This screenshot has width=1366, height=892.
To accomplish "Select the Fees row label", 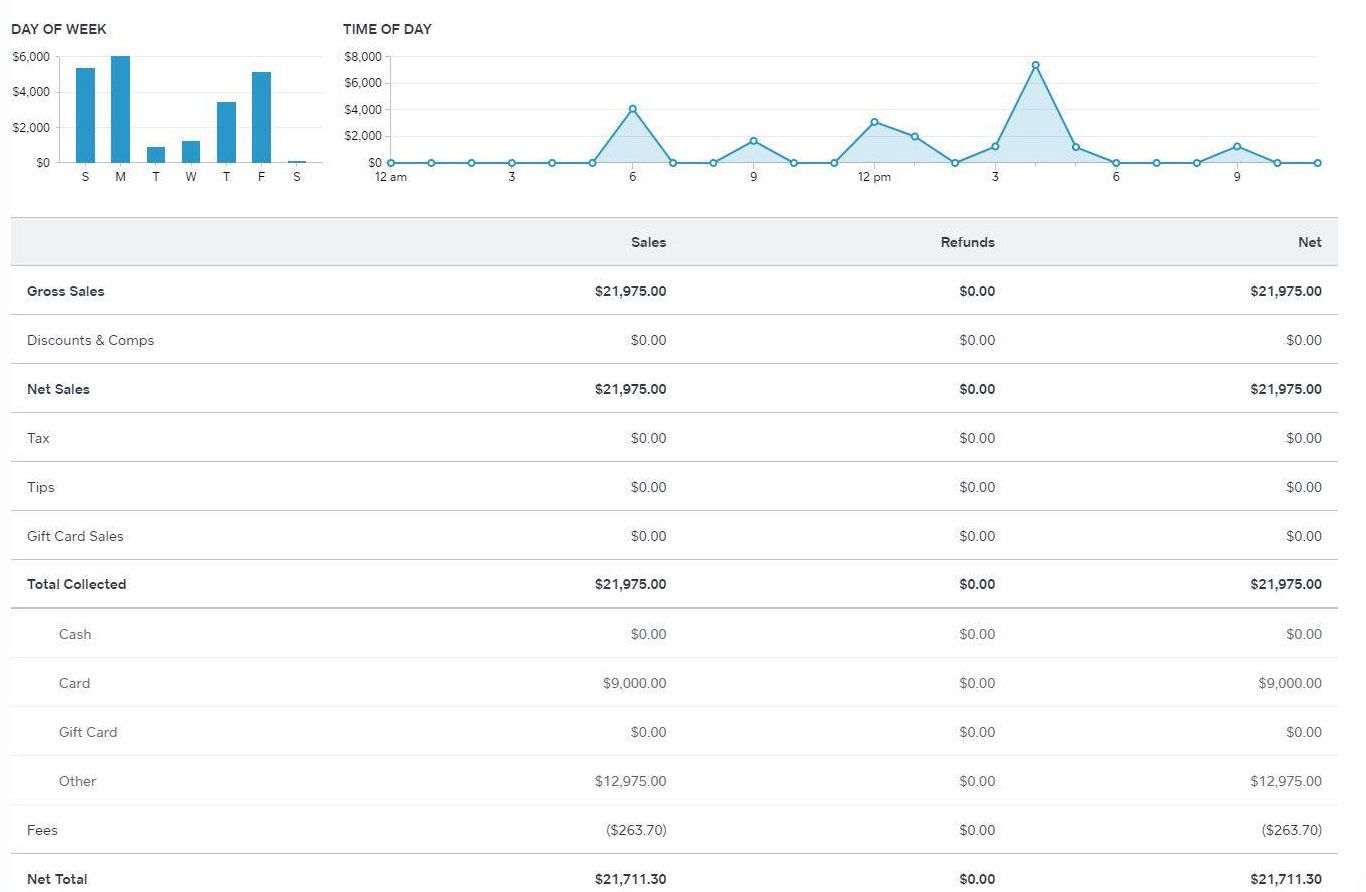I will tap(42, 830).
